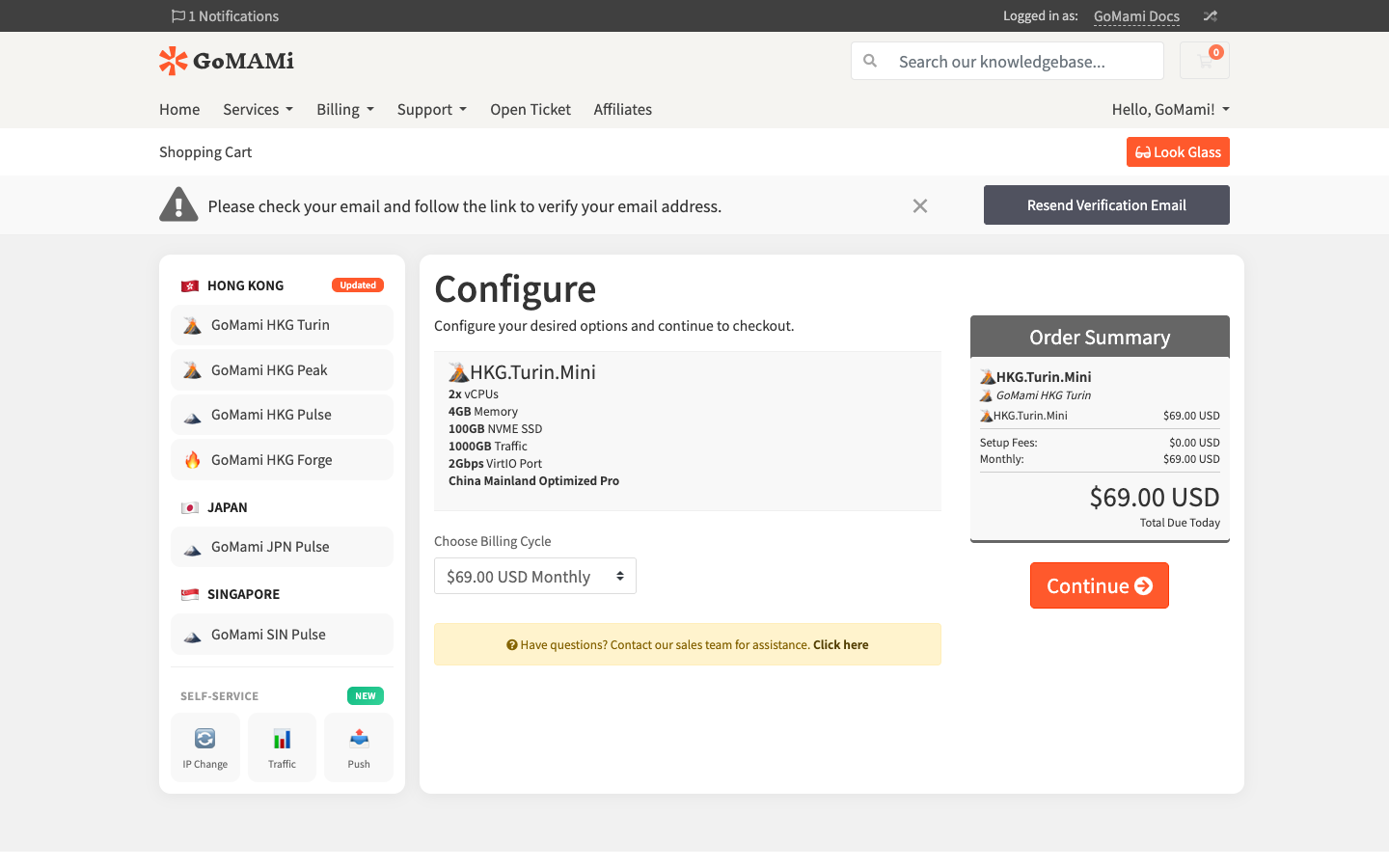Viewport: 1389px width, 868px height.
Task: Click the Order Summary HKG.Turin.Mini product icon
Action: click(x=987, y=377)
